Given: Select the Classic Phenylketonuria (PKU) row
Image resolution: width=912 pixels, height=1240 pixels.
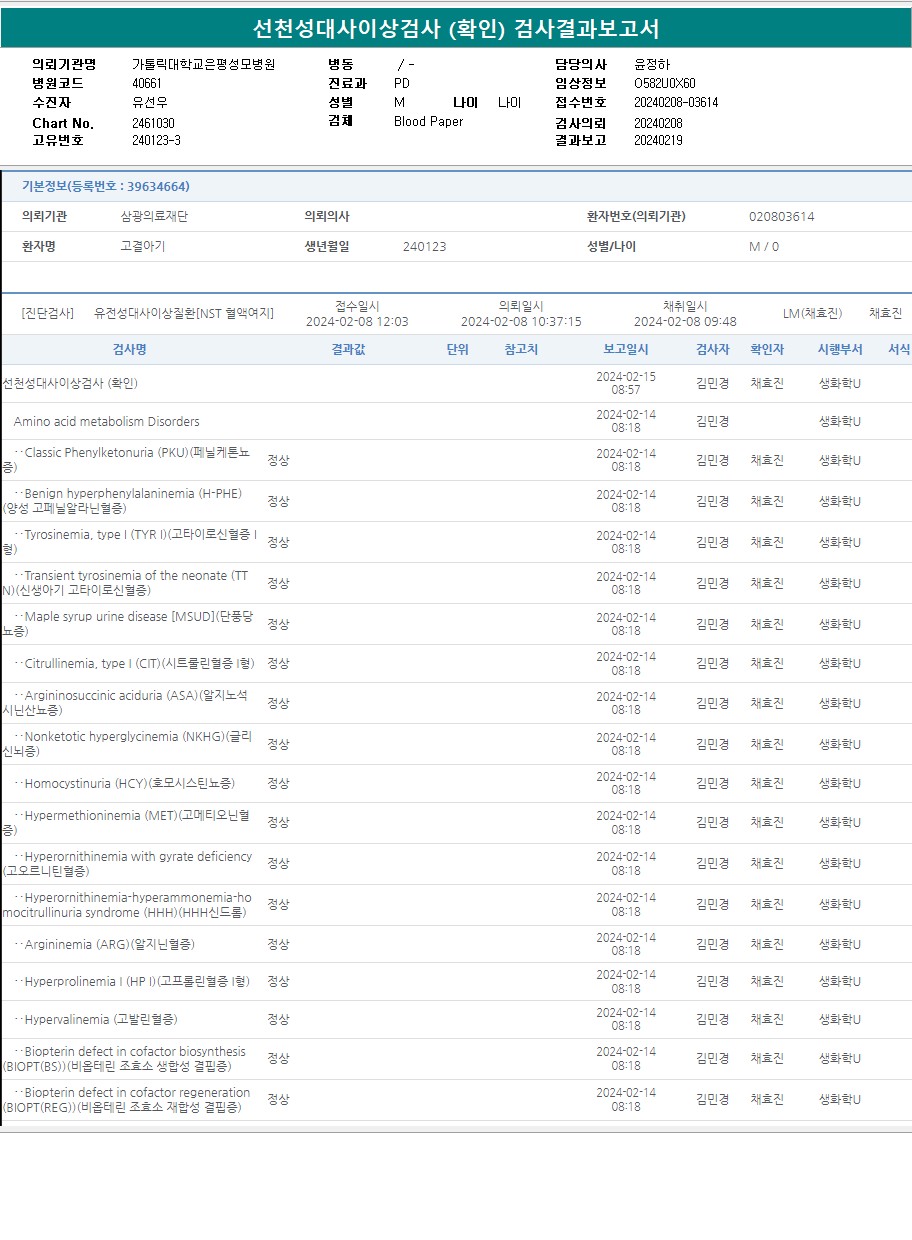Looking at the screenshot, I should pyautogui.click(x=130, y=460).
